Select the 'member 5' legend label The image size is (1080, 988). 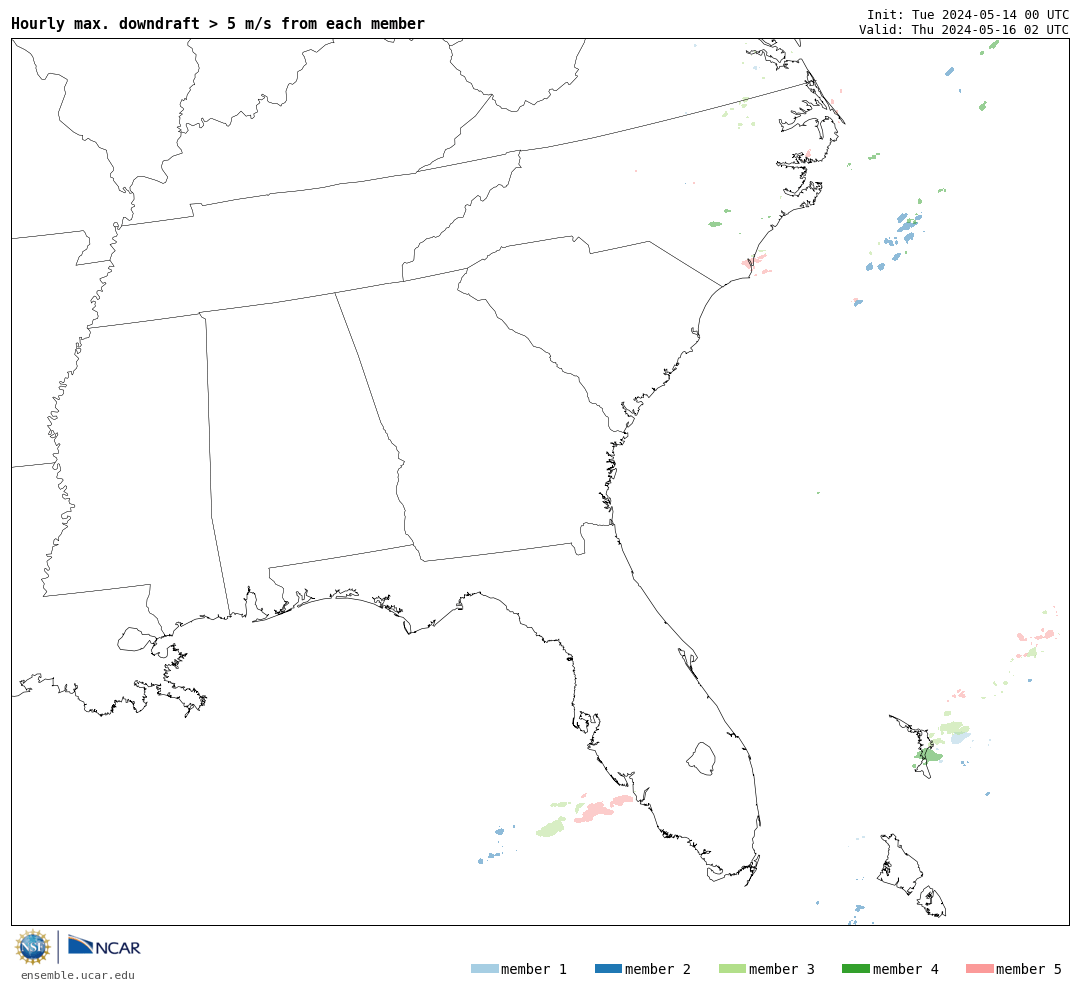coord(1029,969)
